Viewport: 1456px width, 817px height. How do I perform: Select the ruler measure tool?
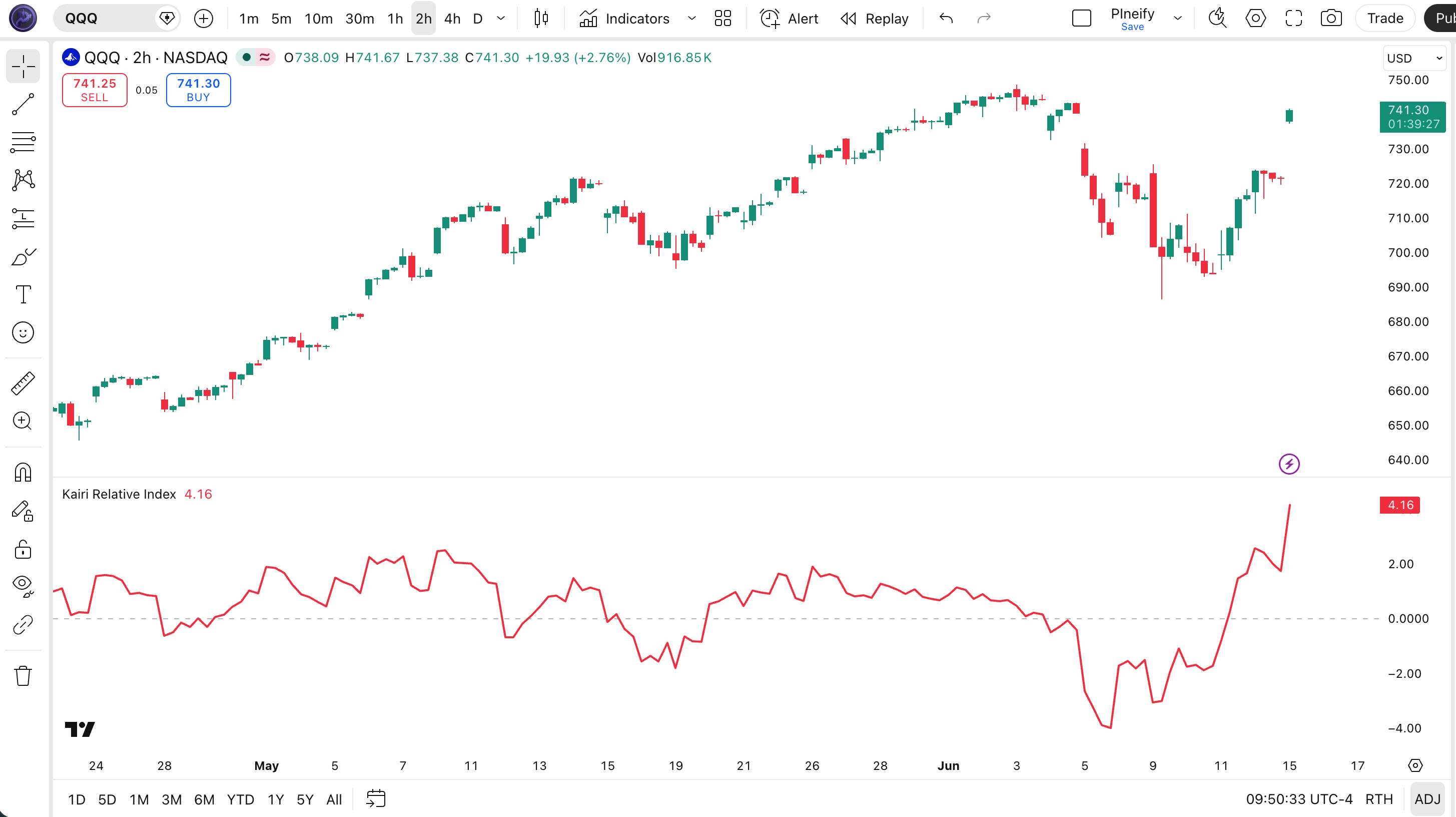pyautogui.click(x=23, y=383)
